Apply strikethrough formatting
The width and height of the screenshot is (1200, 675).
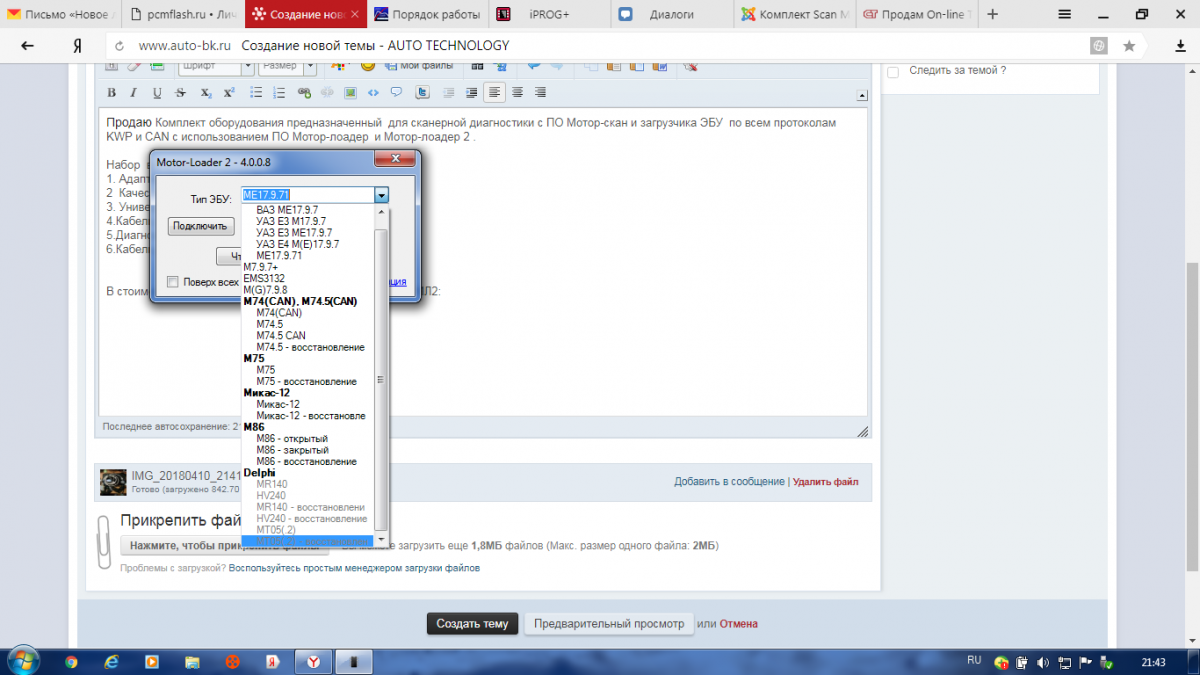point(181,93)
